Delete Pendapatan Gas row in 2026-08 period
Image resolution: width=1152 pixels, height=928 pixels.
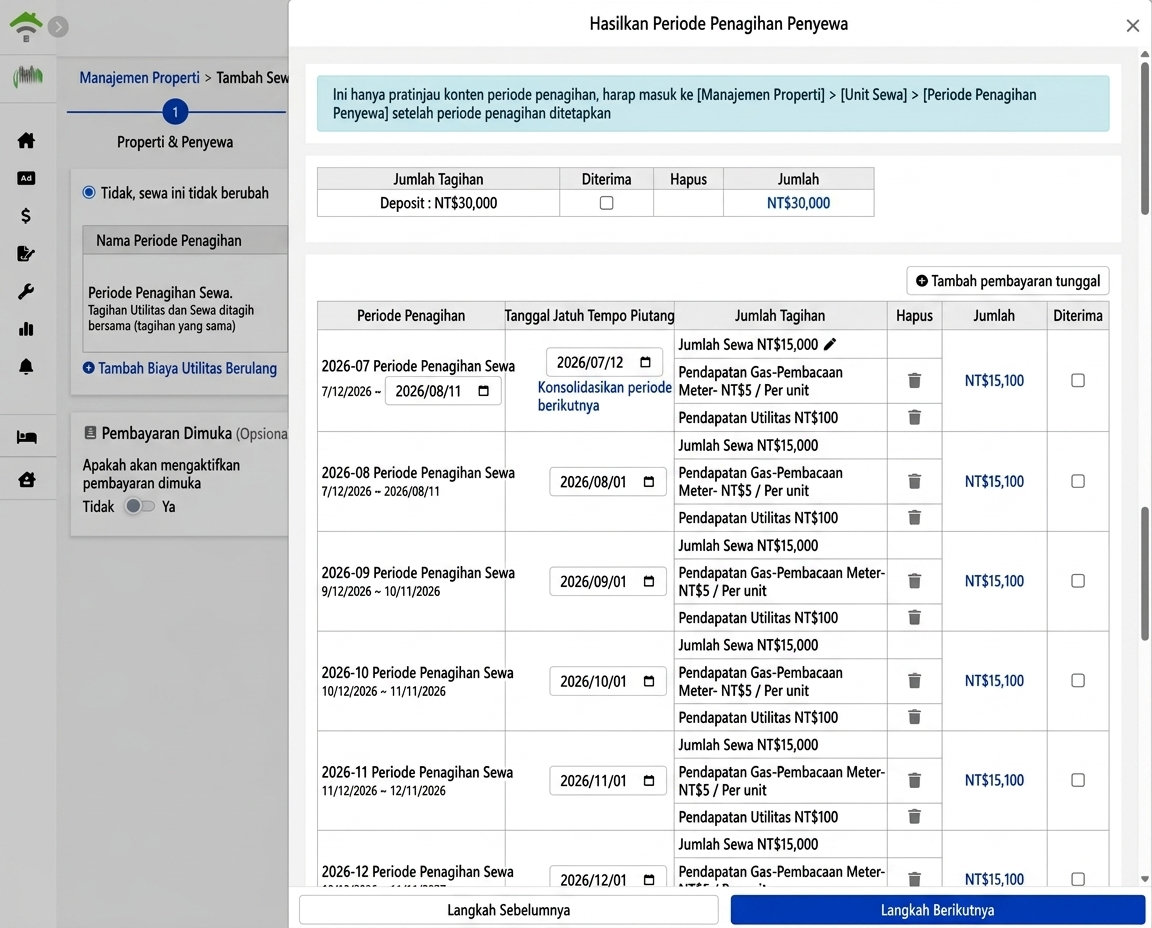click(x=915, y=481)
